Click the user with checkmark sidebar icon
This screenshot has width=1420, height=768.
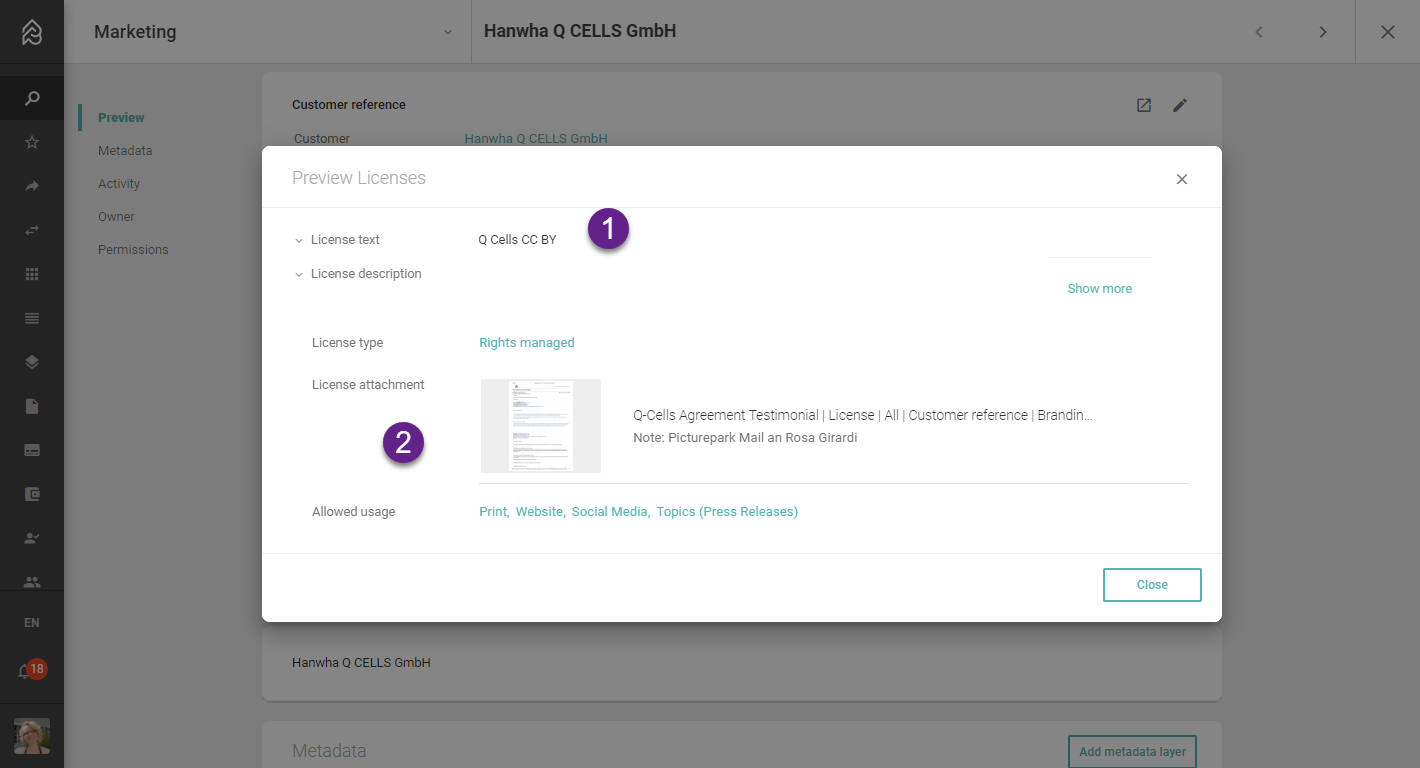tap(32, 538)
